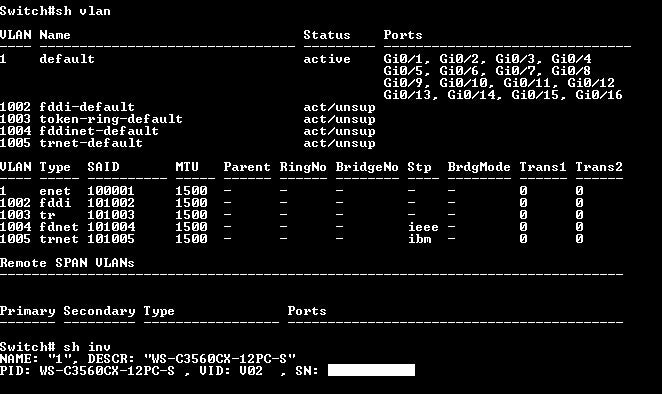Select 'act/unsup' status of fddi-default row

(339, 107)
